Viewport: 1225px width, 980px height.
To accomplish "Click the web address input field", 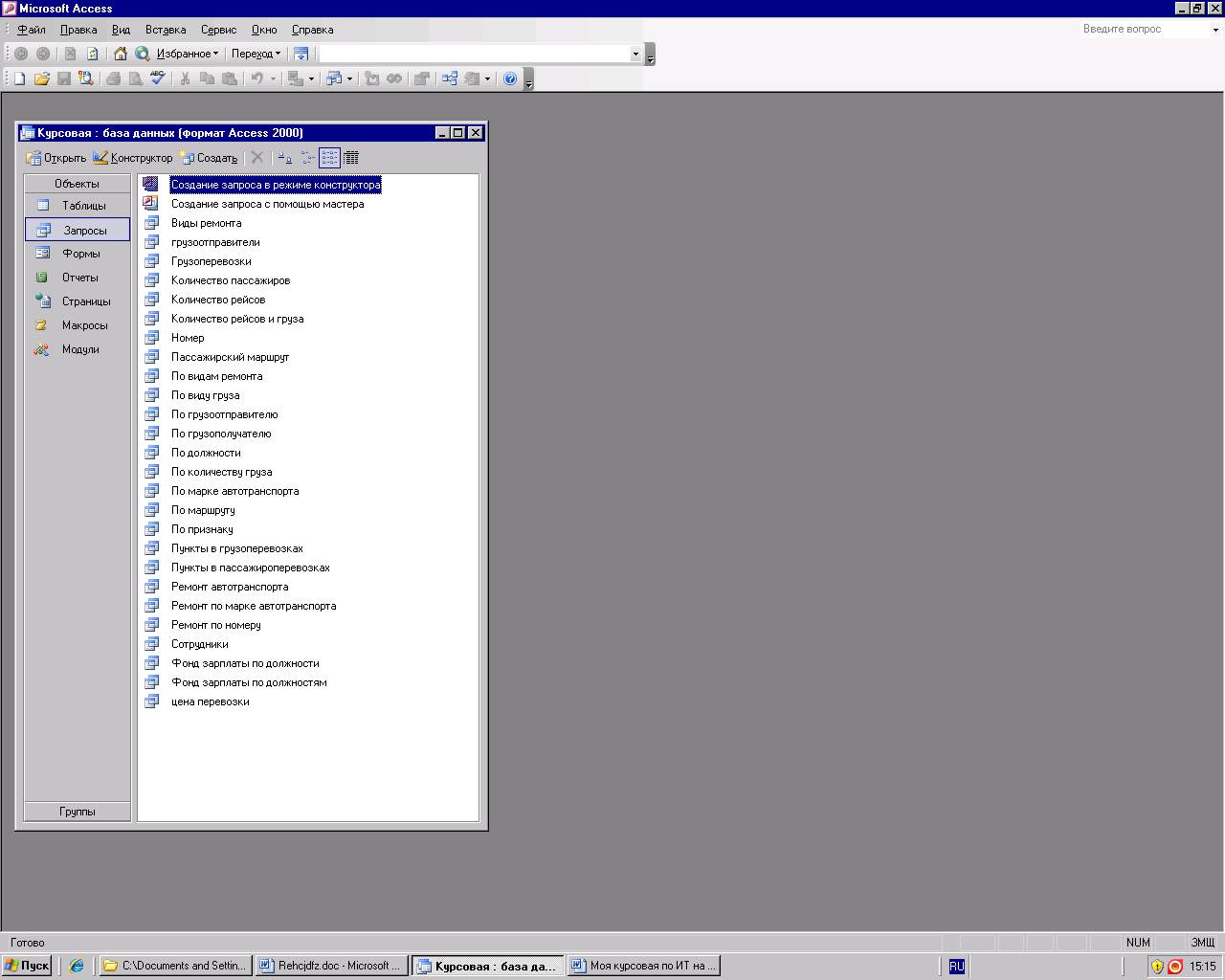I will click(474, 55).
